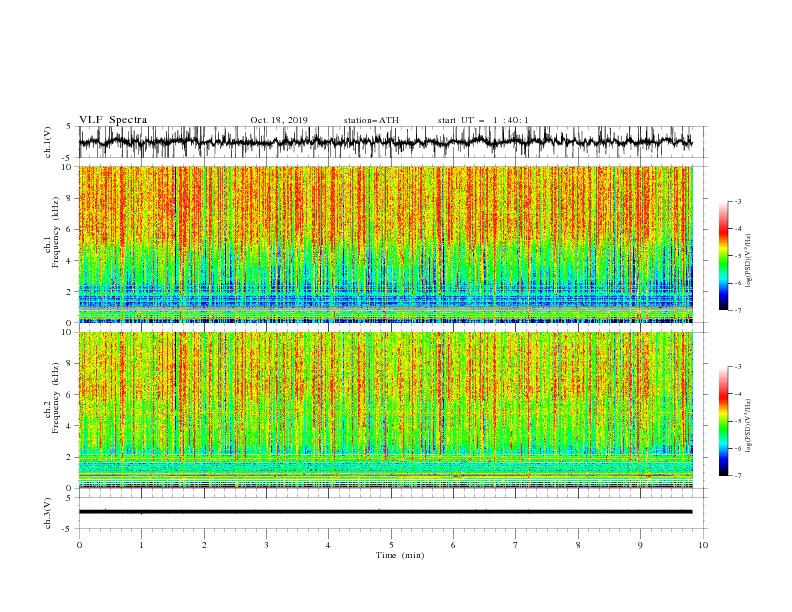Click the 'ch.1(V)' waveform axis label
The image size is (792, 612).
click(48, 142)
